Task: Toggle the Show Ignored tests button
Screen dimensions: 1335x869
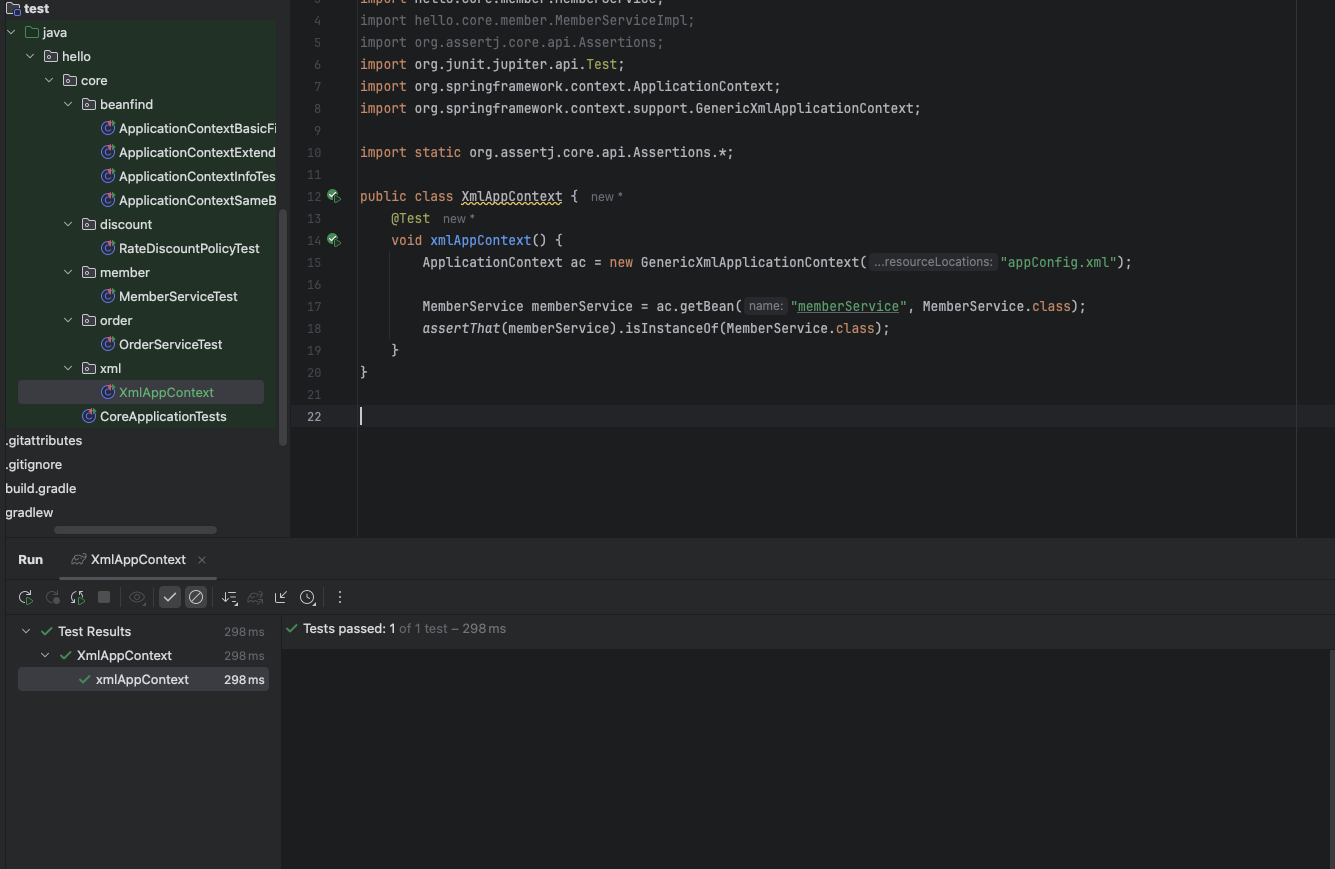Action: click(x=196, y=597)
